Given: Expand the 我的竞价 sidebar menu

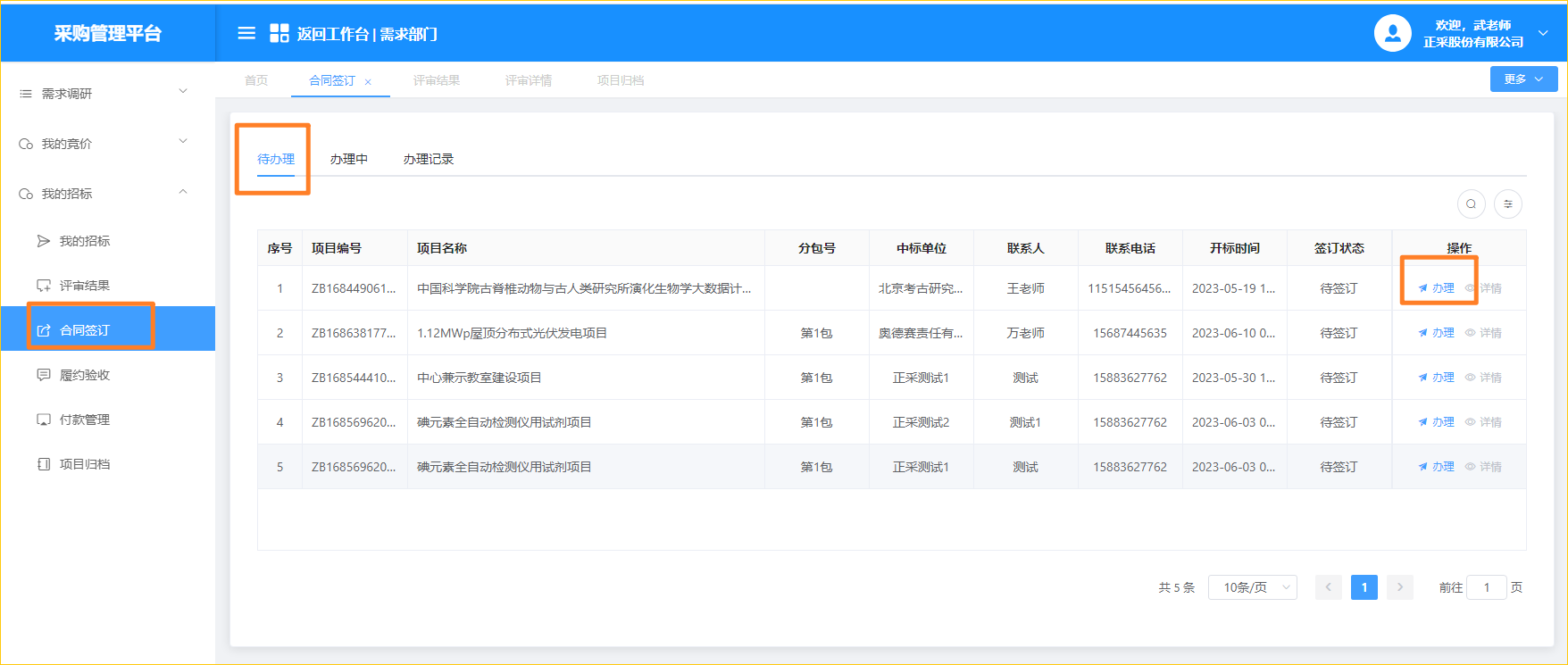Looking at the screenshot, I should (x=103, y=144).
